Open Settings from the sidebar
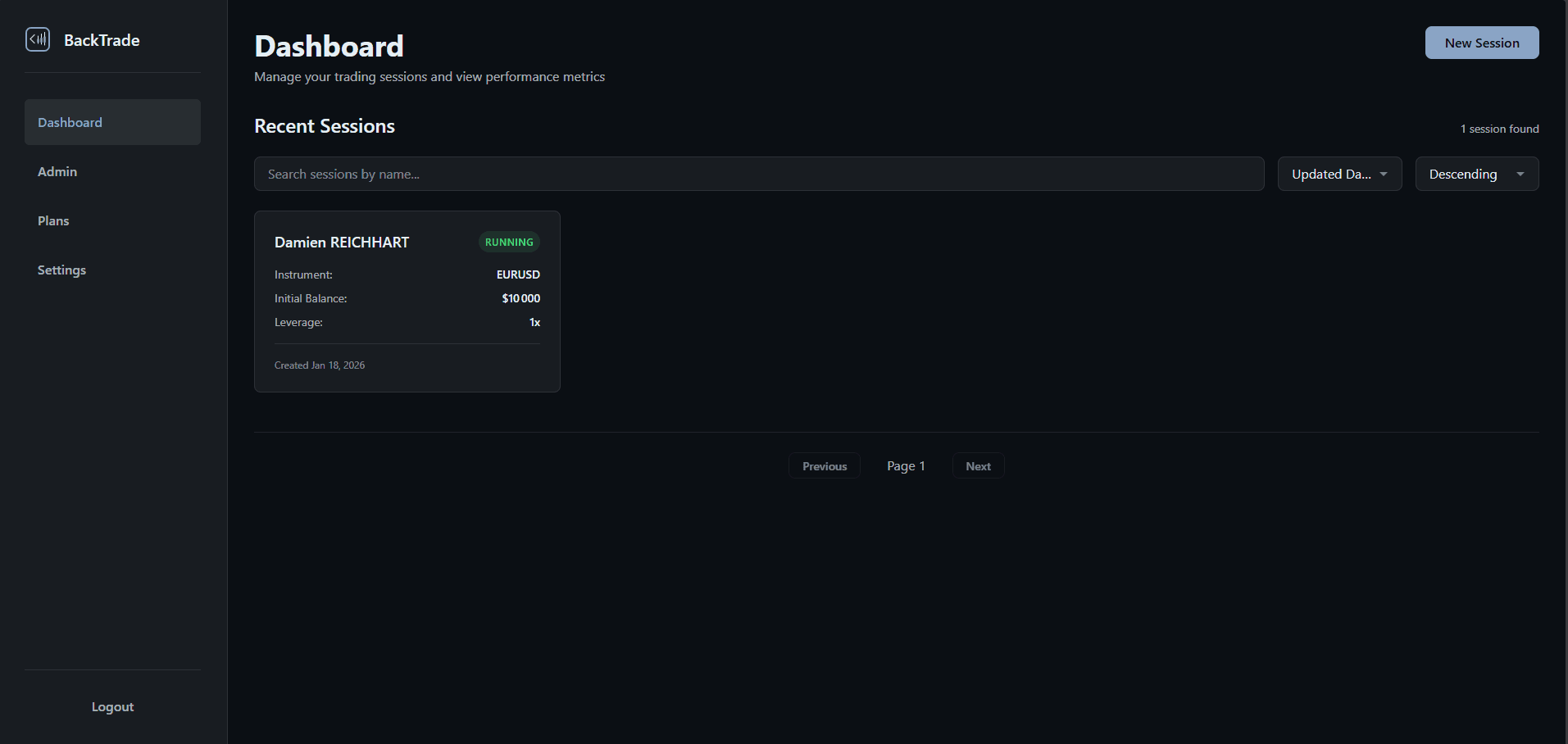This screenshot has height=744, width=1568. click(61, 270)
